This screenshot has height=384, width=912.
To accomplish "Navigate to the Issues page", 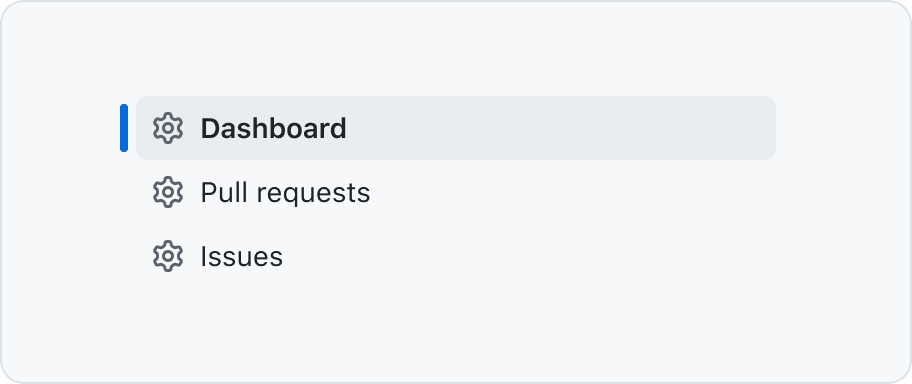I will [x=456, y=256].
